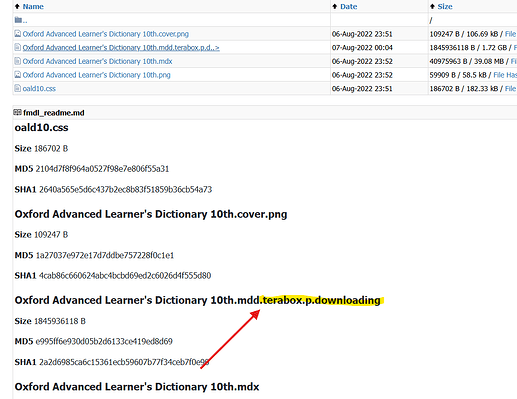The height and width of the screenshot is (399, 517).
Task: Open Oxford Advanced Learner's Dictionary 10th.png link
Action: (96, 75)
